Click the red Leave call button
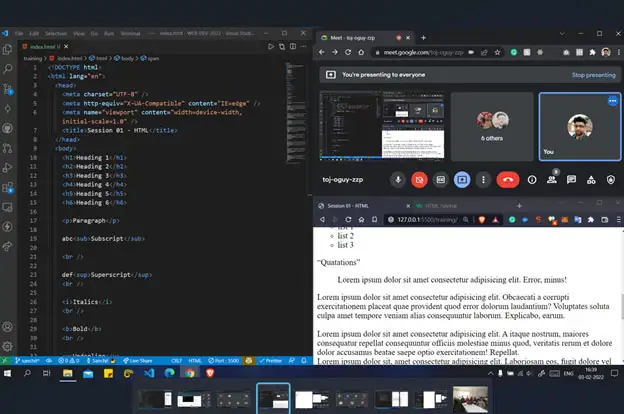 coord(508,180)
